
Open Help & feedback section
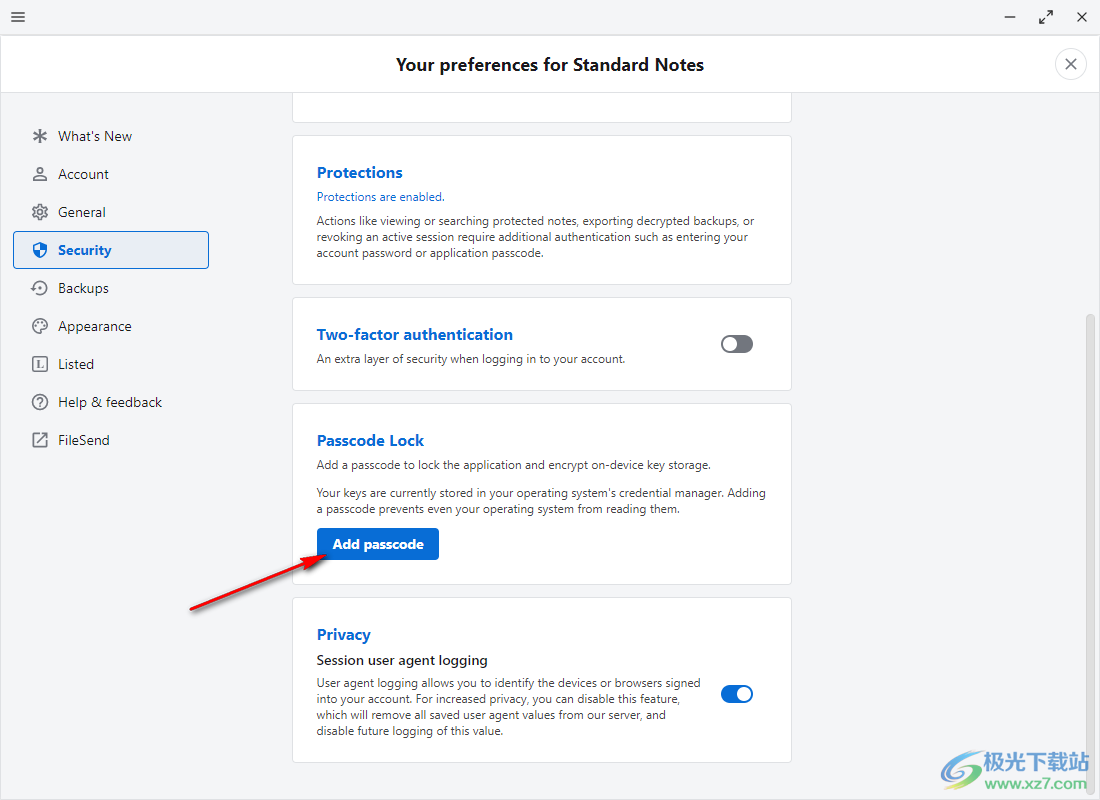pyautogui.click(x=111, y=402)
